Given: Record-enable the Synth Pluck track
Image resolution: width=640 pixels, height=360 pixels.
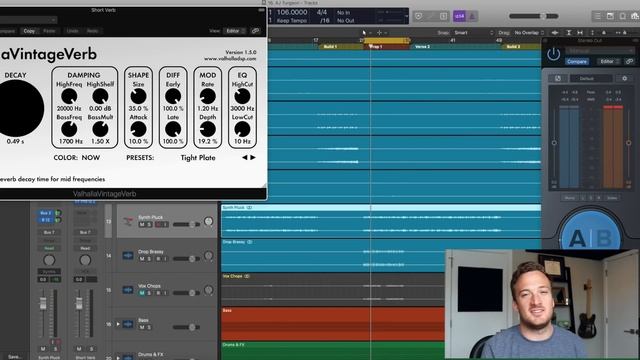Looking at the screenshot, I should pos(158,224).
